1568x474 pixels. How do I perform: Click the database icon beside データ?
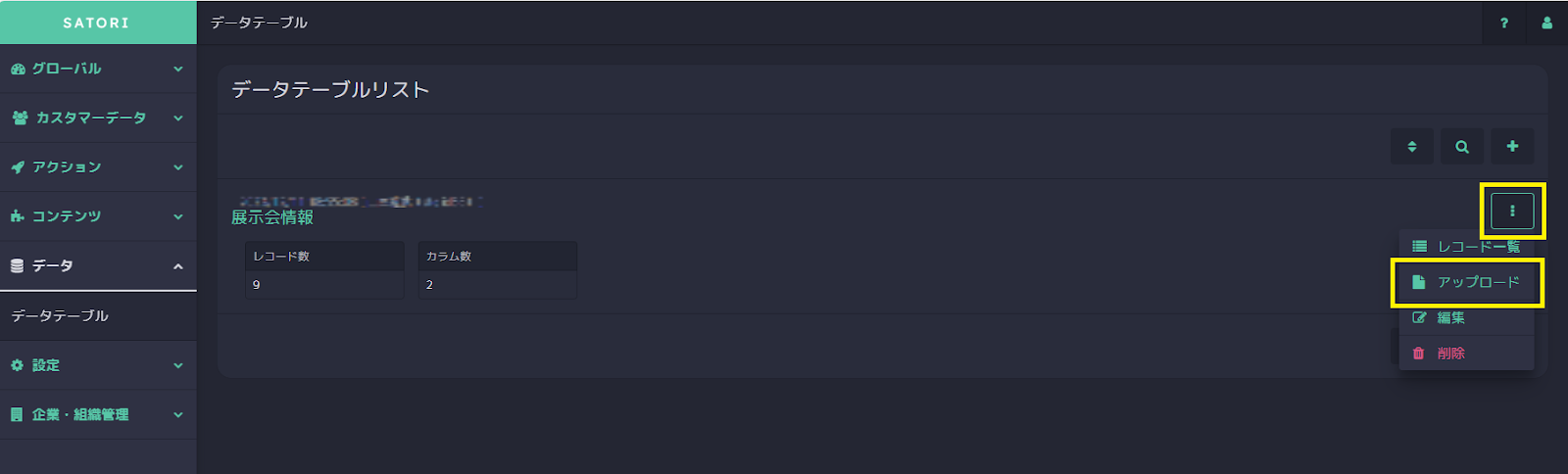click(x=17, y=265)
